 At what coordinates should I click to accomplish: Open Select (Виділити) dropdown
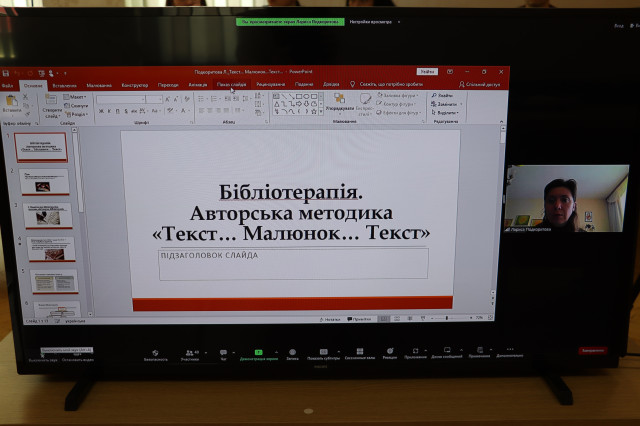445,112
